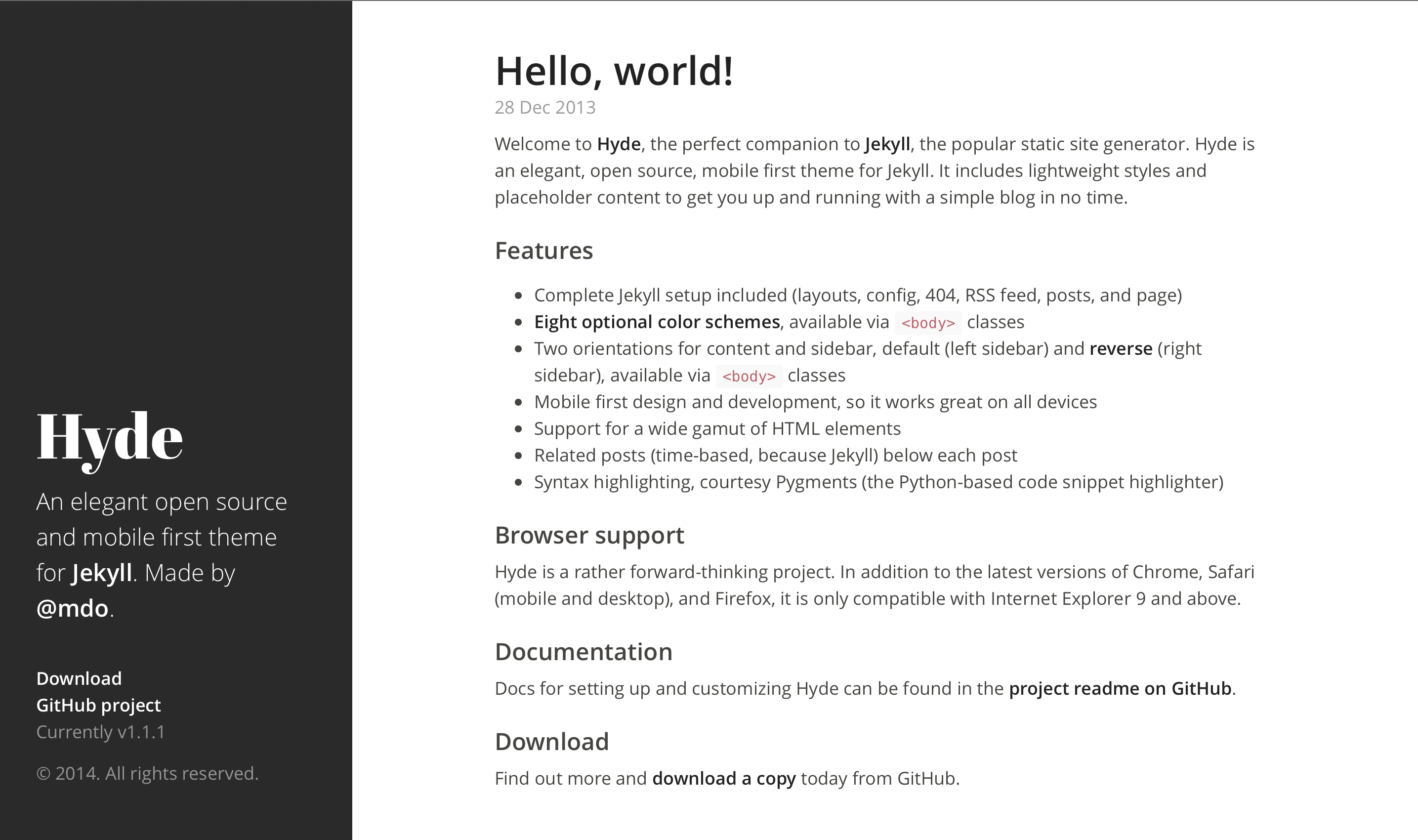
Task: Click 'Mobile first design and development' item
Action: (815, 402)
